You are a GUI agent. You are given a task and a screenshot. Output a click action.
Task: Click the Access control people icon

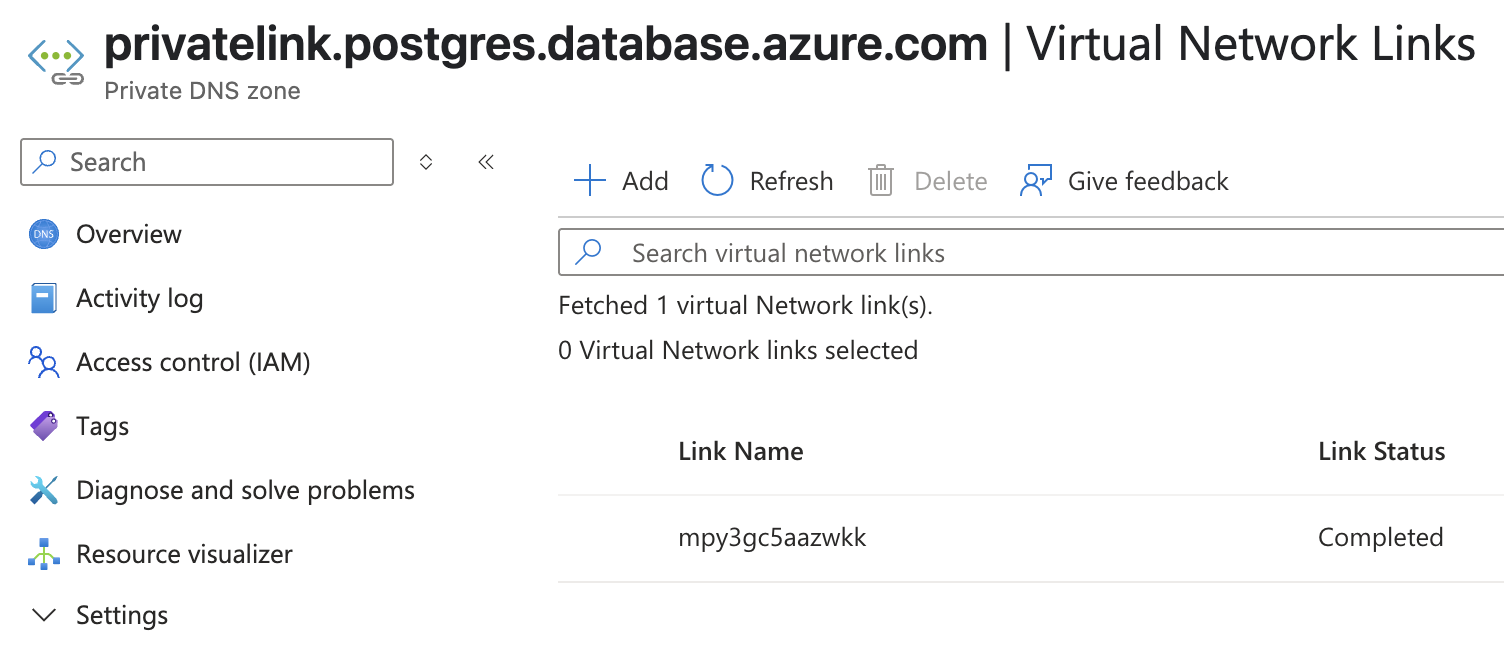(44, 362)
